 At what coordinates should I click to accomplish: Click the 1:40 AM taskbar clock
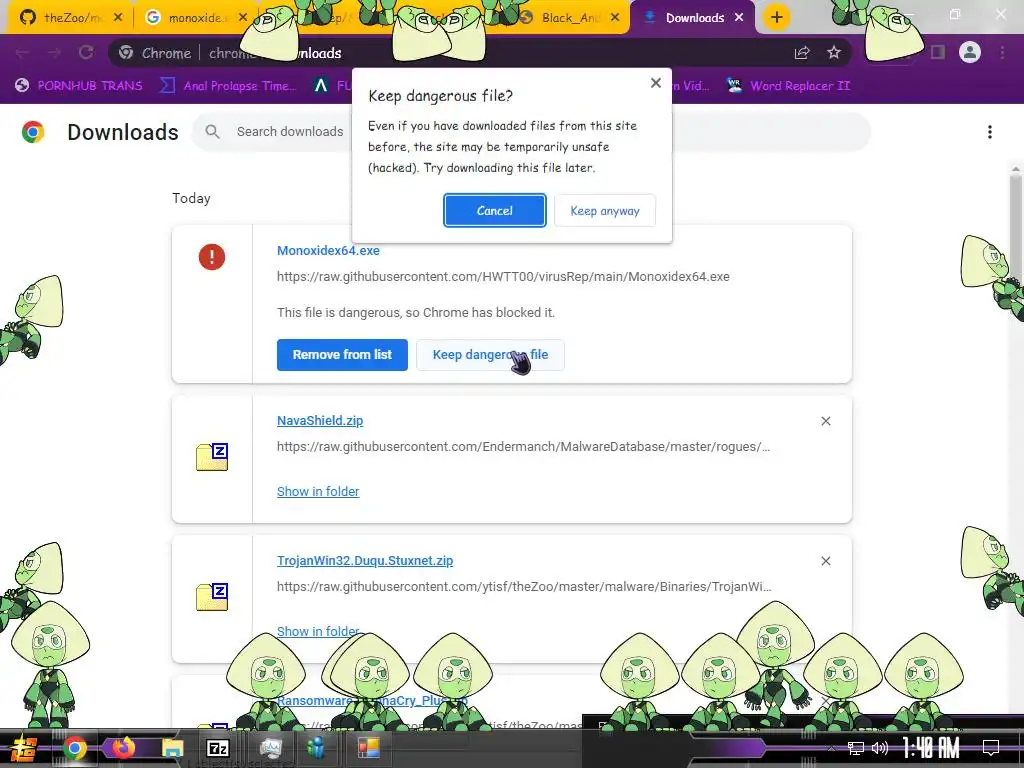click(931, 748)
